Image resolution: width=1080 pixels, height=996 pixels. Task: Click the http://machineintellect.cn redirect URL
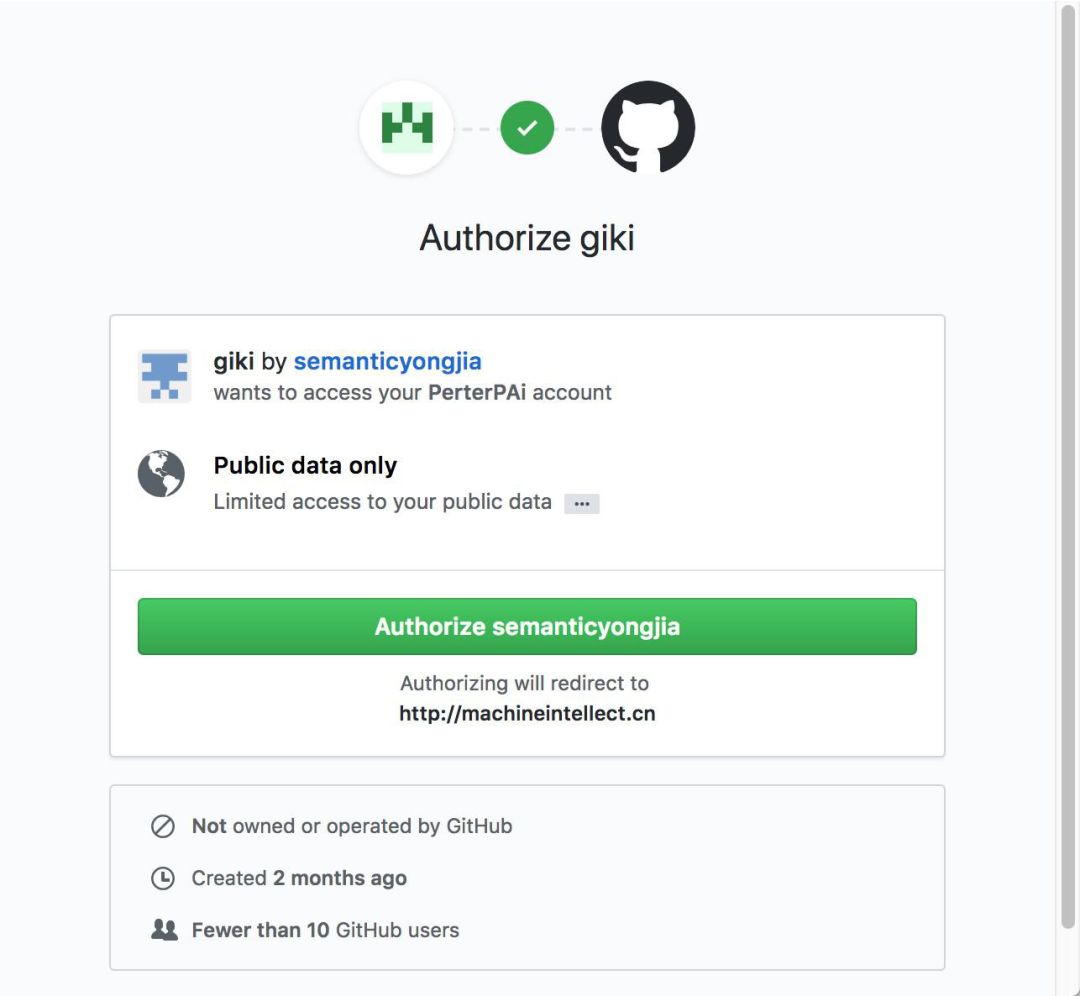pyautogui.click(x=527, y=713)
